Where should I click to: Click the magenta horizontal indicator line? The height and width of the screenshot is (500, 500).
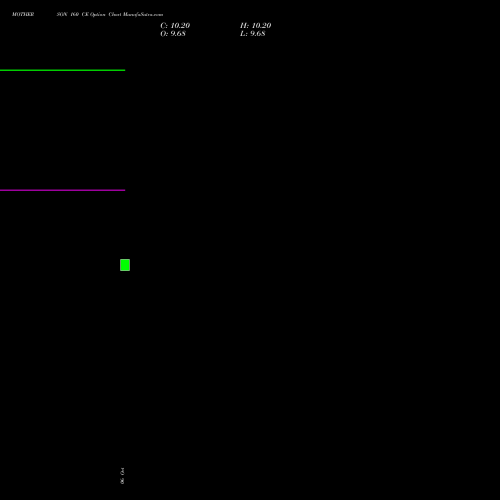click(x=62, y=190)
